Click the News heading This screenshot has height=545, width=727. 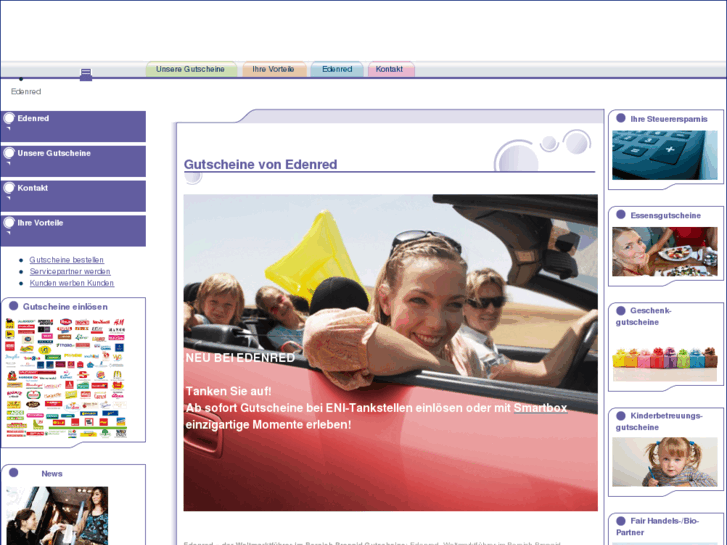click(x=52, y=474)
